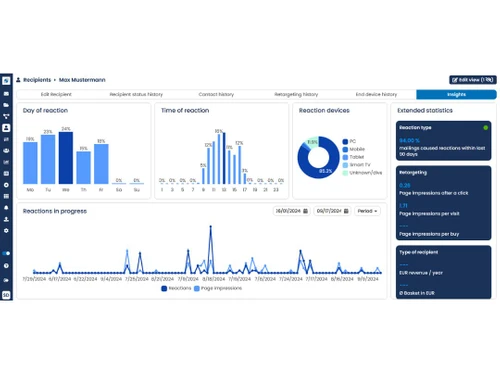Open the question mark help icon
Image resolution: width=500 pixels, height=375 pixels.
tap(6, 266)
